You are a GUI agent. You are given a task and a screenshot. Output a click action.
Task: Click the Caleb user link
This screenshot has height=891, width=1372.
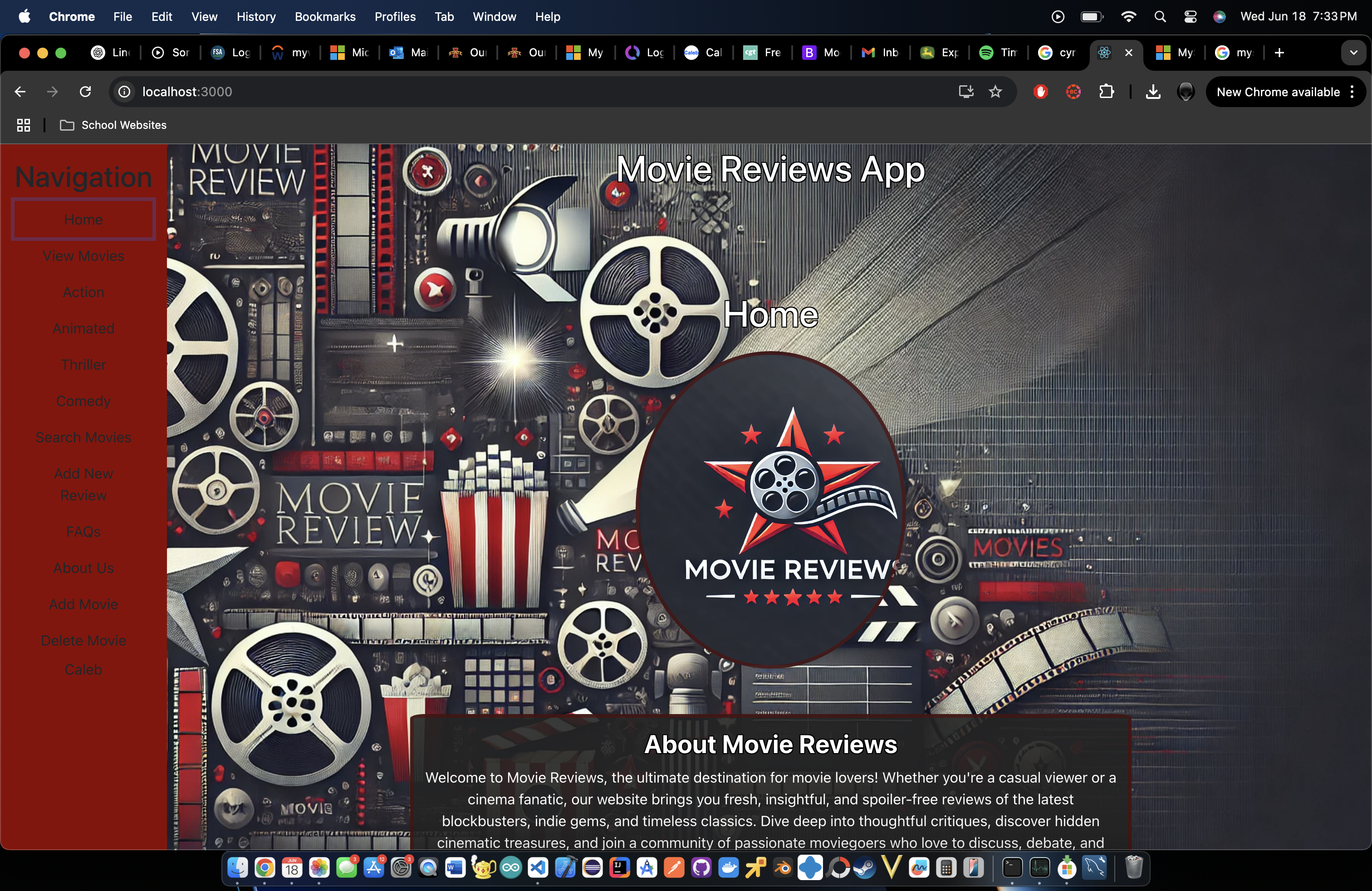click(83, 669)
